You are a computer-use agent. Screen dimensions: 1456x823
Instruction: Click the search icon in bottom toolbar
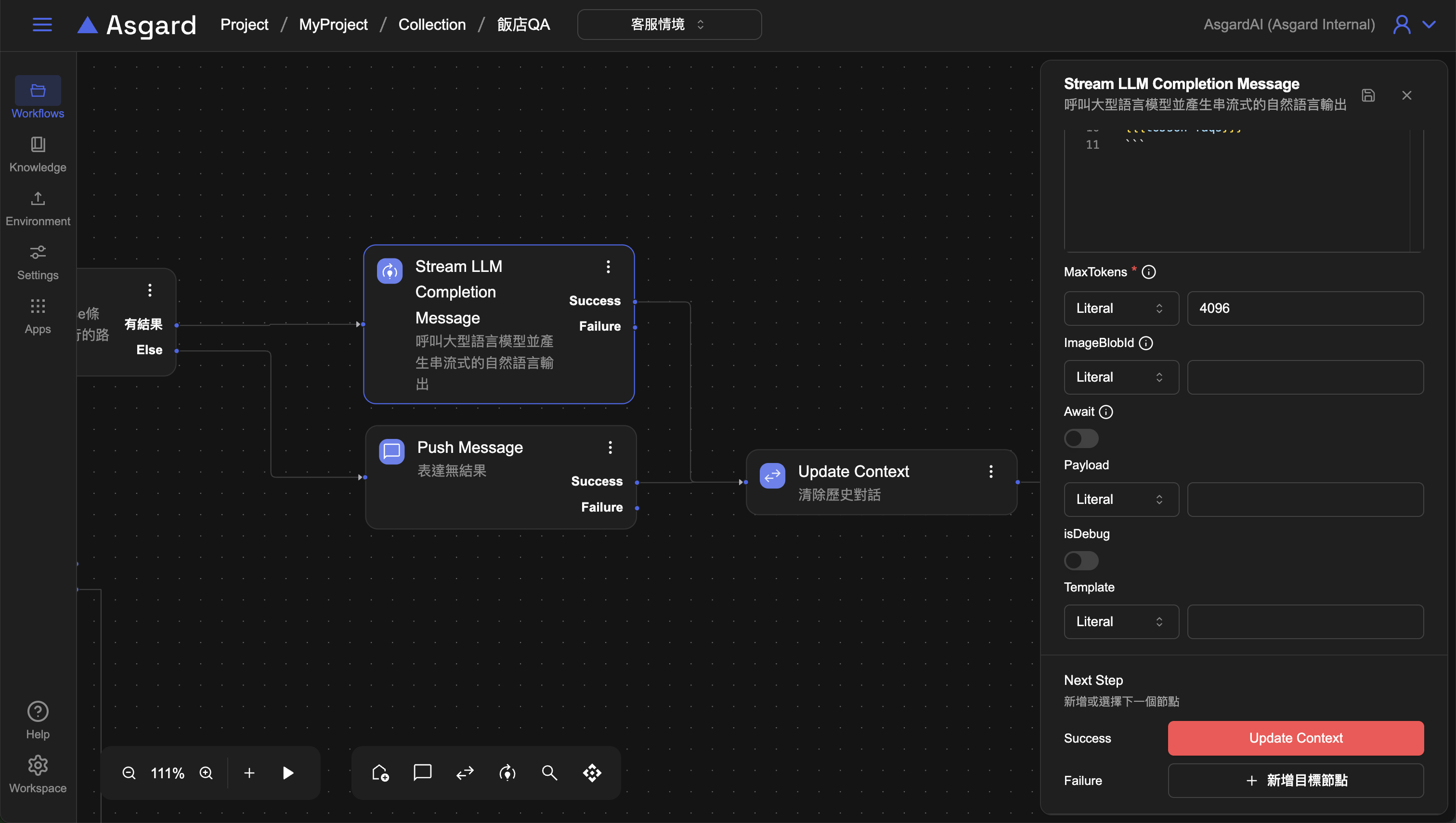tap(549, 772)
